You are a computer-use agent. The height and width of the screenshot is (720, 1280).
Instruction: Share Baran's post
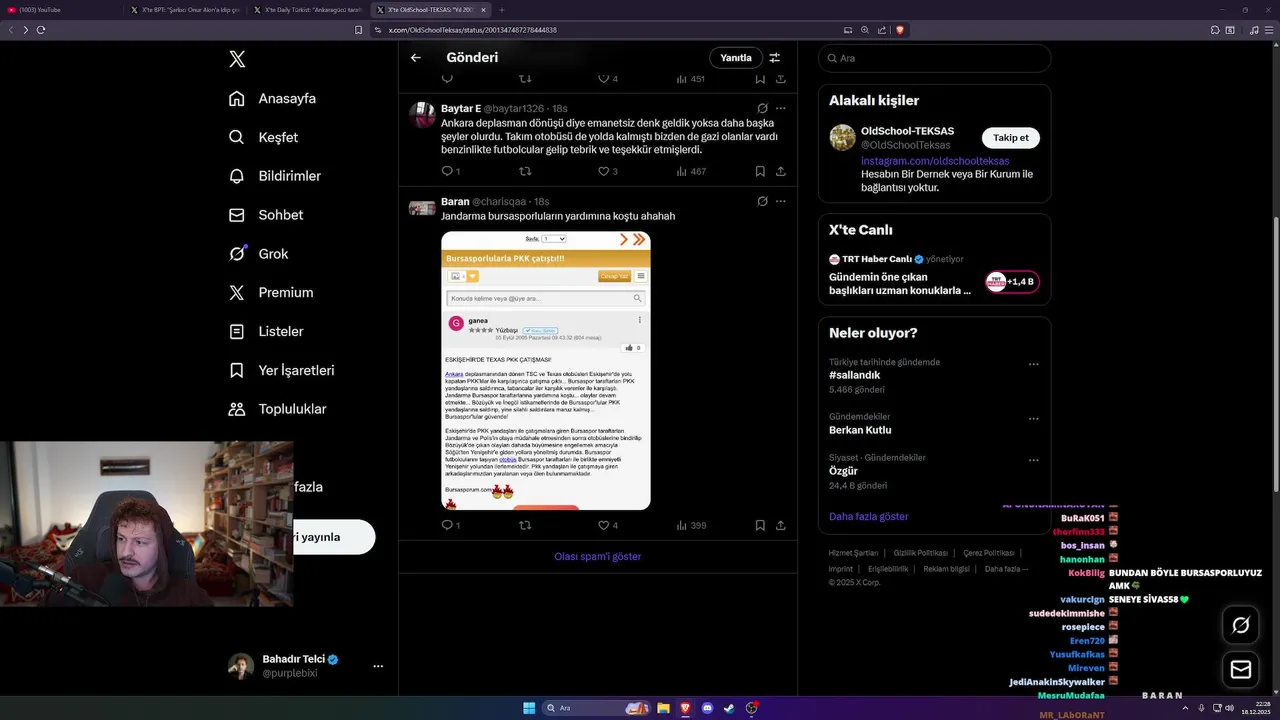(x=781, y=525)
